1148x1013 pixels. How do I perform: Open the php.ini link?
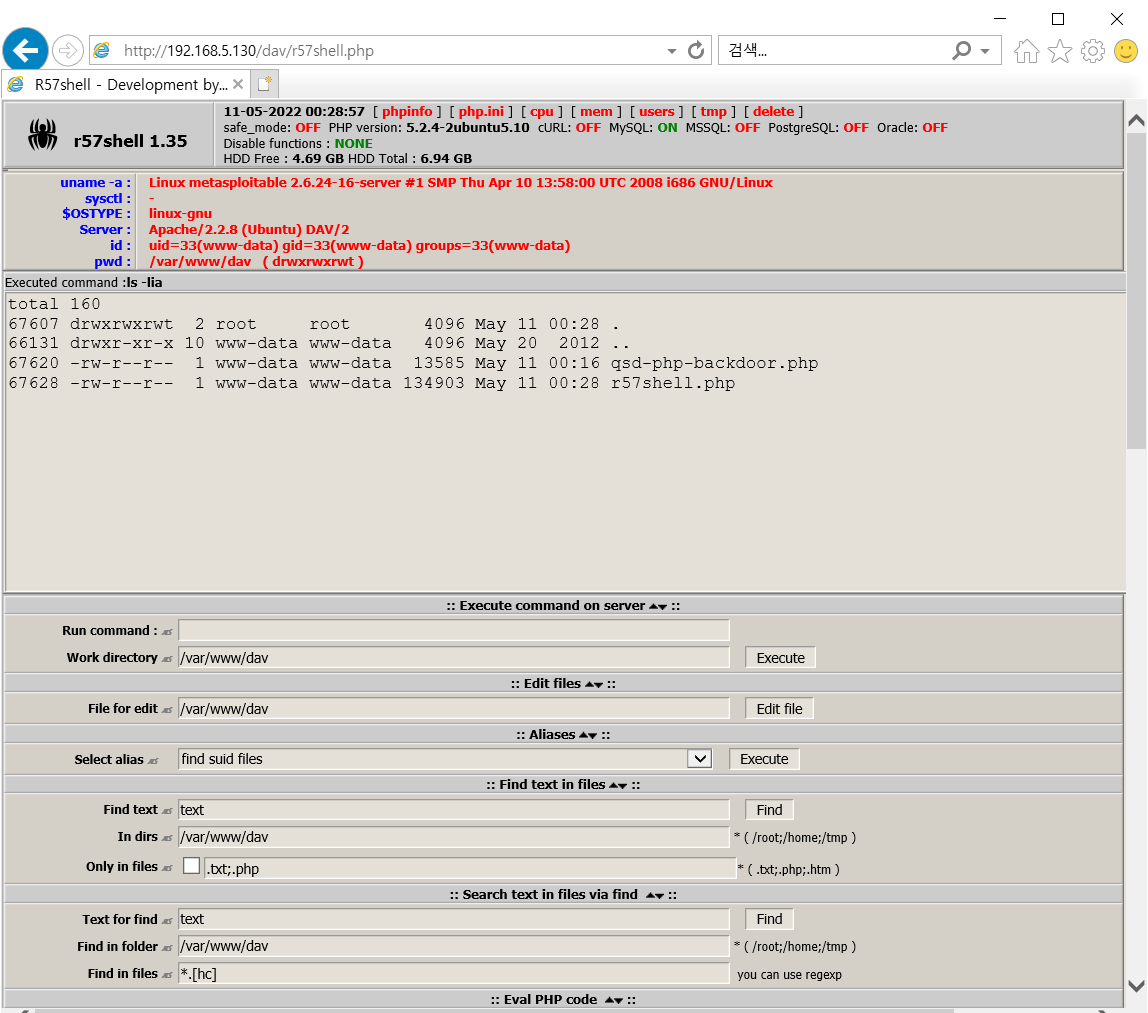coord(481,111)
